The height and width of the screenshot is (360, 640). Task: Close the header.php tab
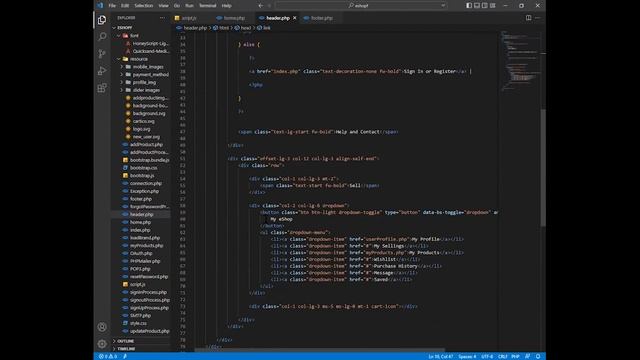point(295,18)
